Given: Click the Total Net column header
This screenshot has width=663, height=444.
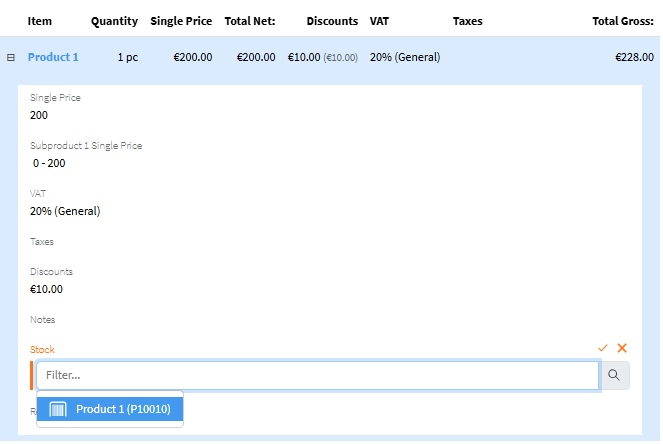Looking at the screenshot, I should (x=249, y=20).
